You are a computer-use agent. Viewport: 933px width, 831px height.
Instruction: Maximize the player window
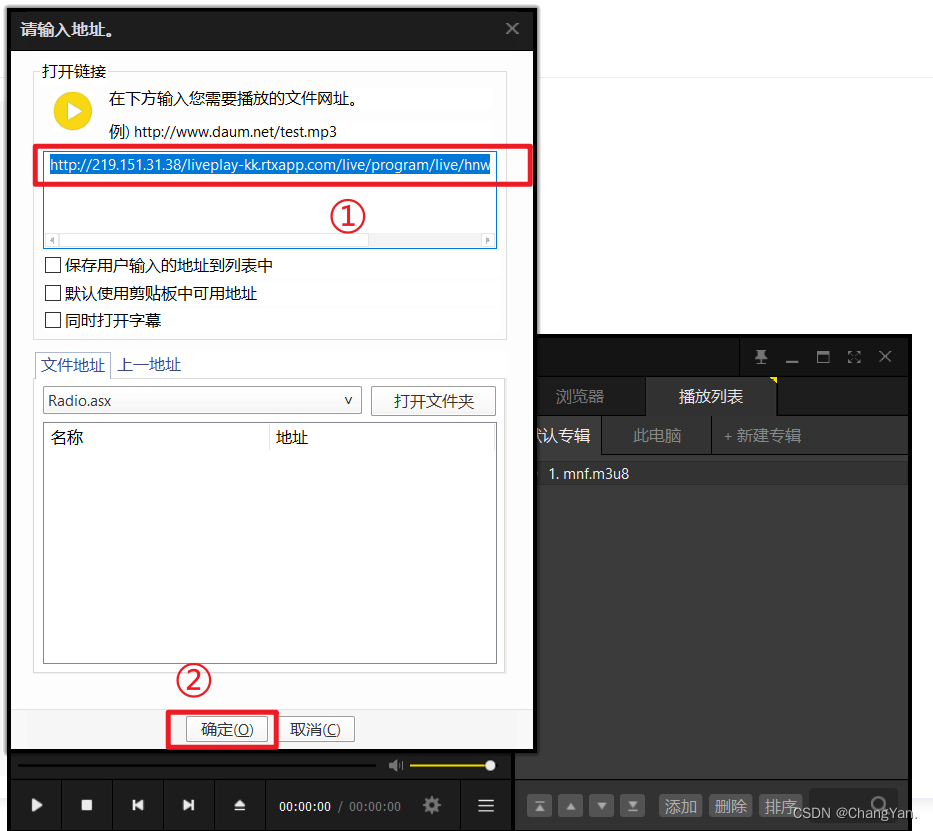[823, 357]
